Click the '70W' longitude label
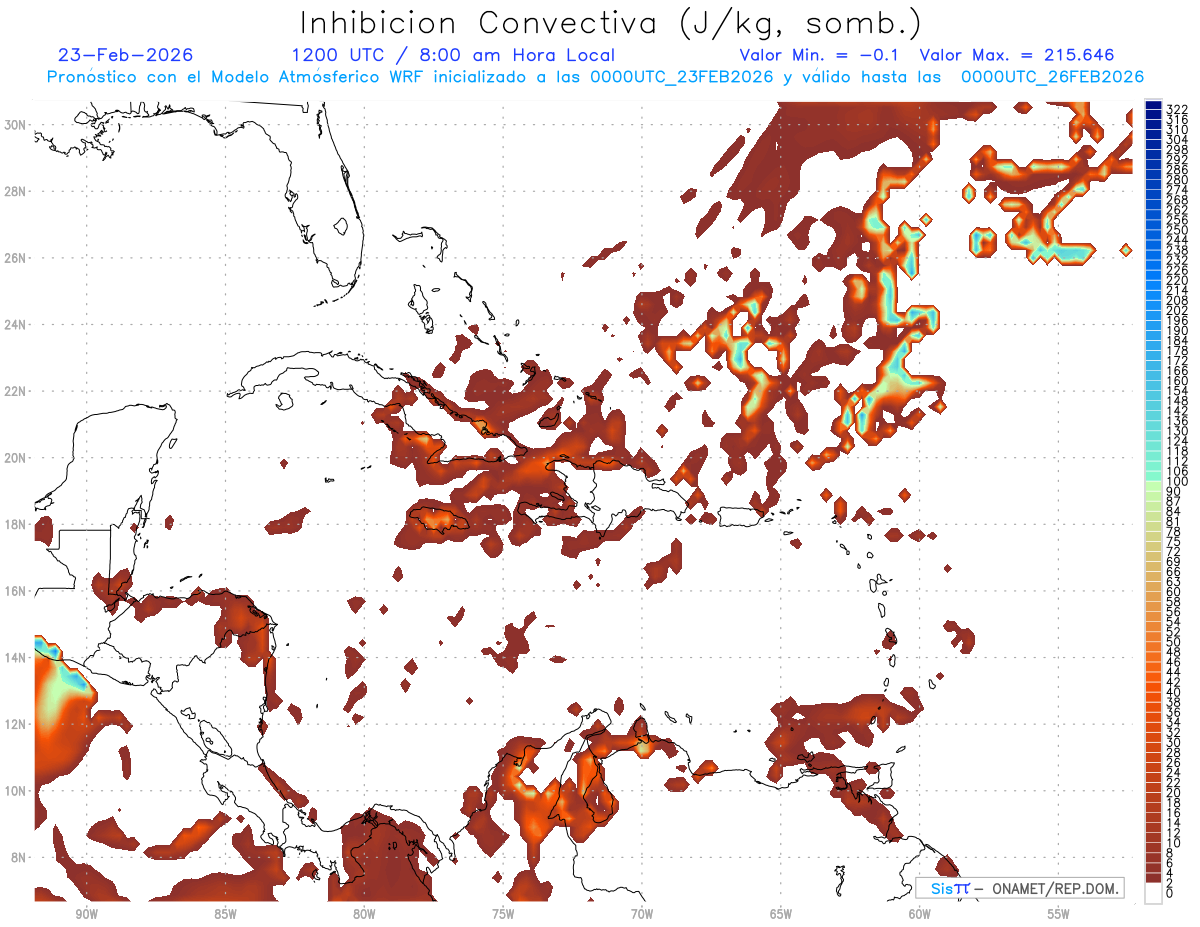The image size is (1200, 927). click(x=642, y=914)
